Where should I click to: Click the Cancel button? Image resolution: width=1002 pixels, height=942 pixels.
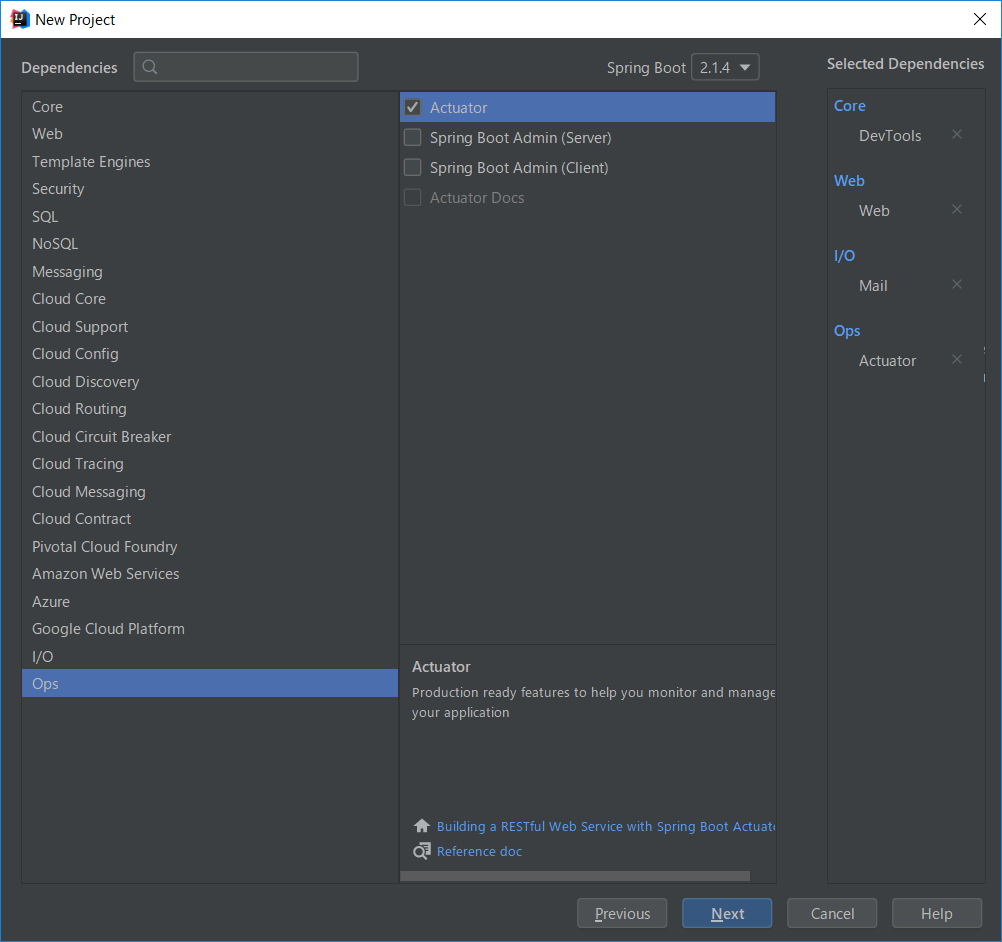[832, 913]
